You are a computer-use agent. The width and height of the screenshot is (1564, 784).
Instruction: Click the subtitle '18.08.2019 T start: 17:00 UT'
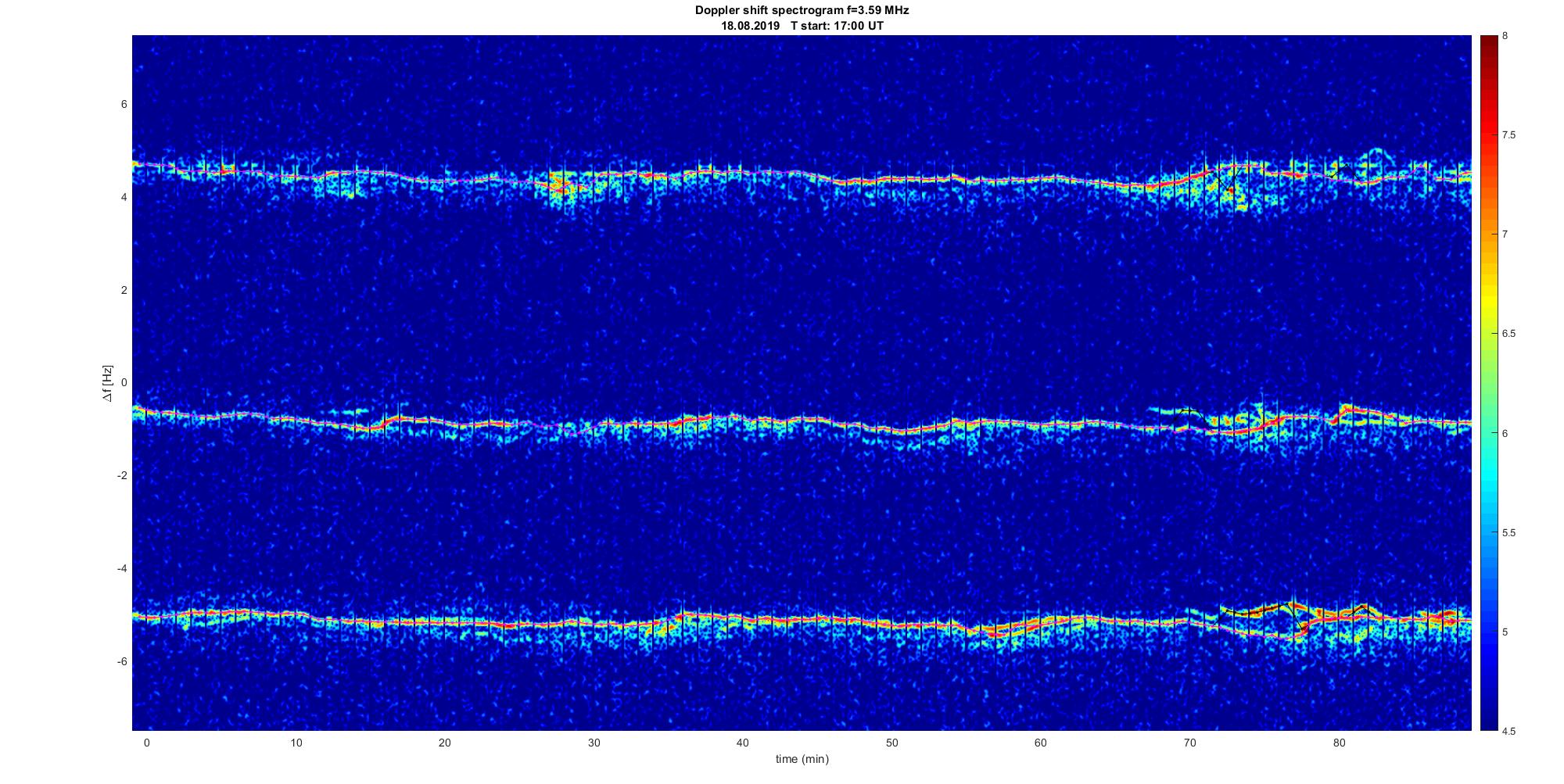click(802, 26)
